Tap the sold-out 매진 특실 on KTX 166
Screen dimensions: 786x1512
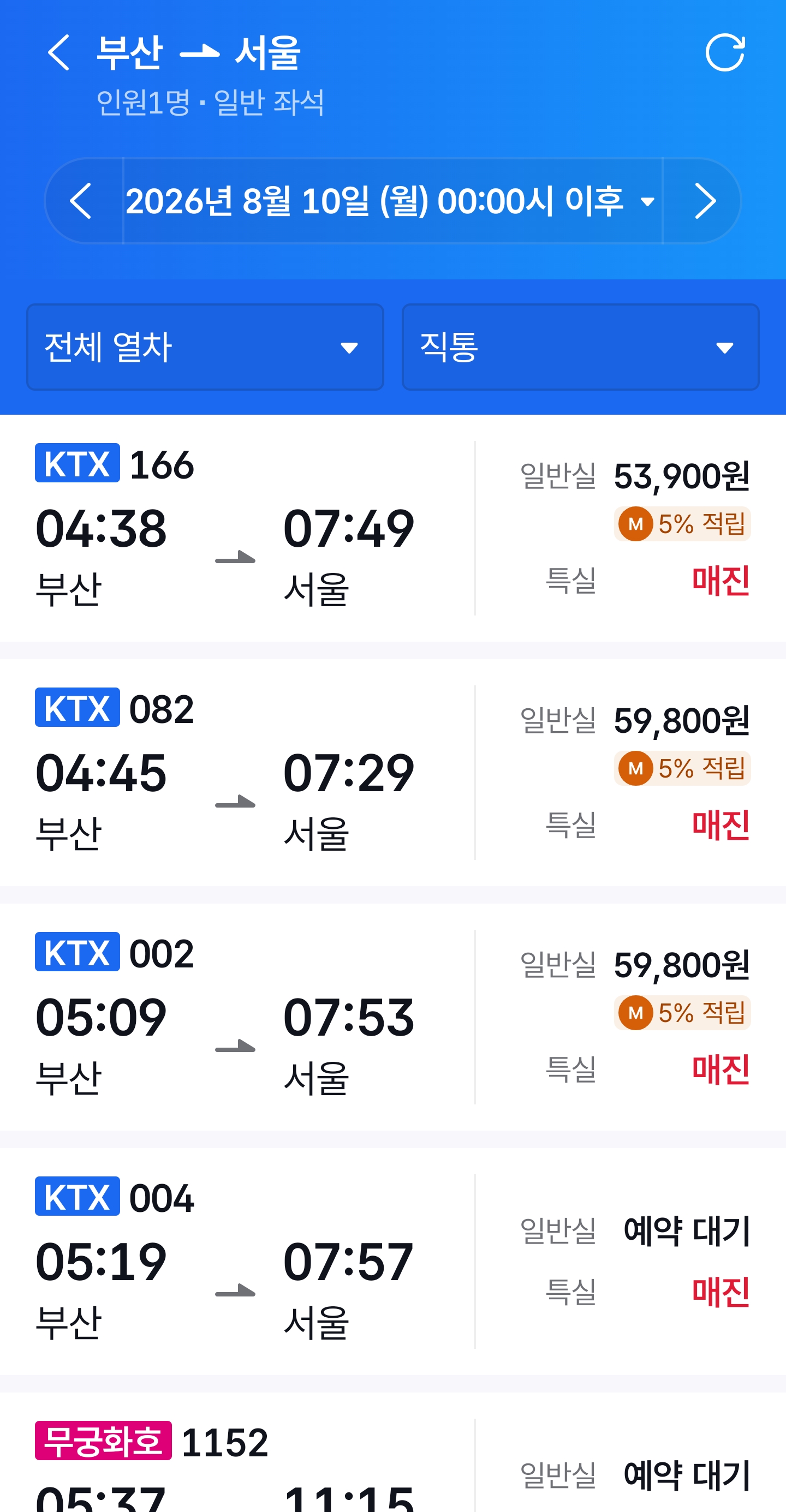click(720, 581)
